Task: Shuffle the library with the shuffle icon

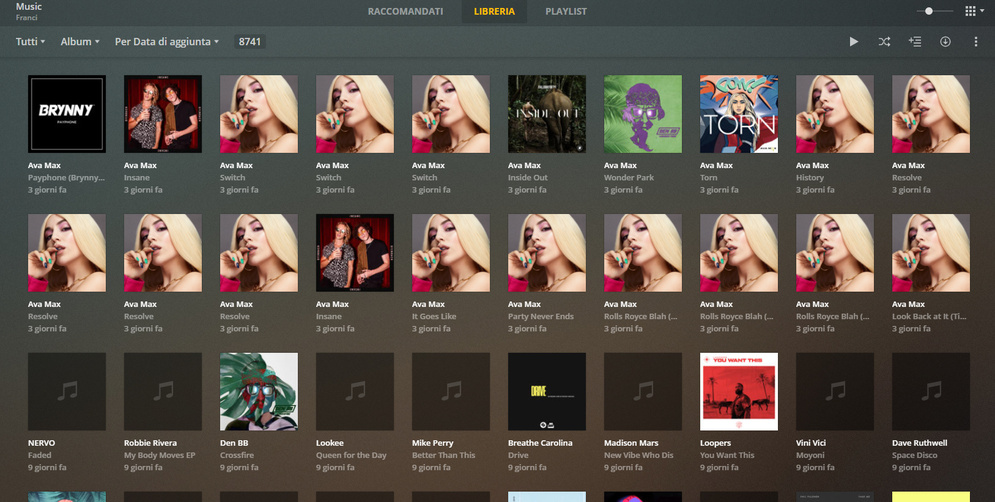Action: [x=884, y=41]
